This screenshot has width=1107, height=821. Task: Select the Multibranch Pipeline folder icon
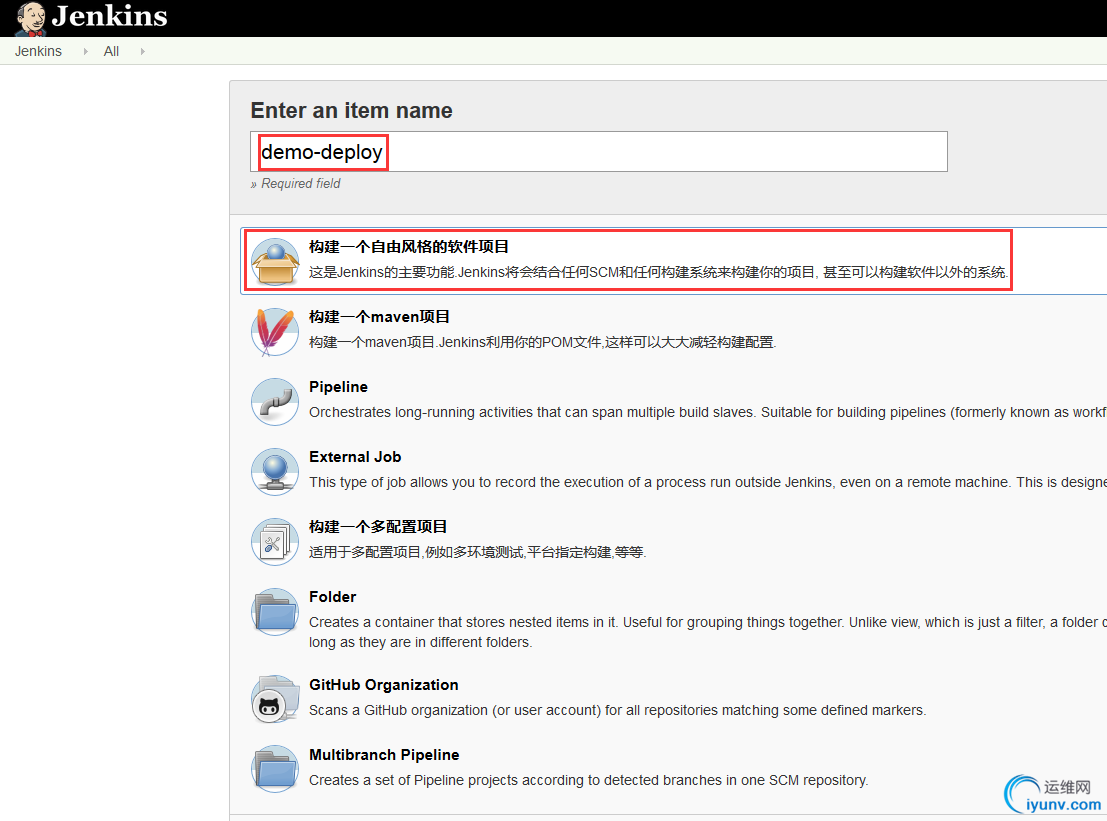(x=275, y=769)
